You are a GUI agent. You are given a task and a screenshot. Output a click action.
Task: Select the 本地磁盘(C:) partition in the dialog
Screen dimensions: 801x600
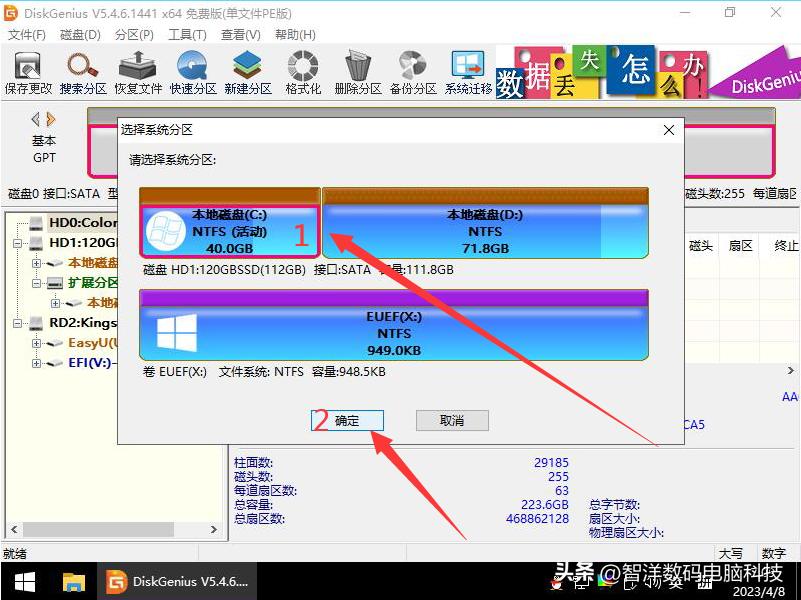pos(229,230)
